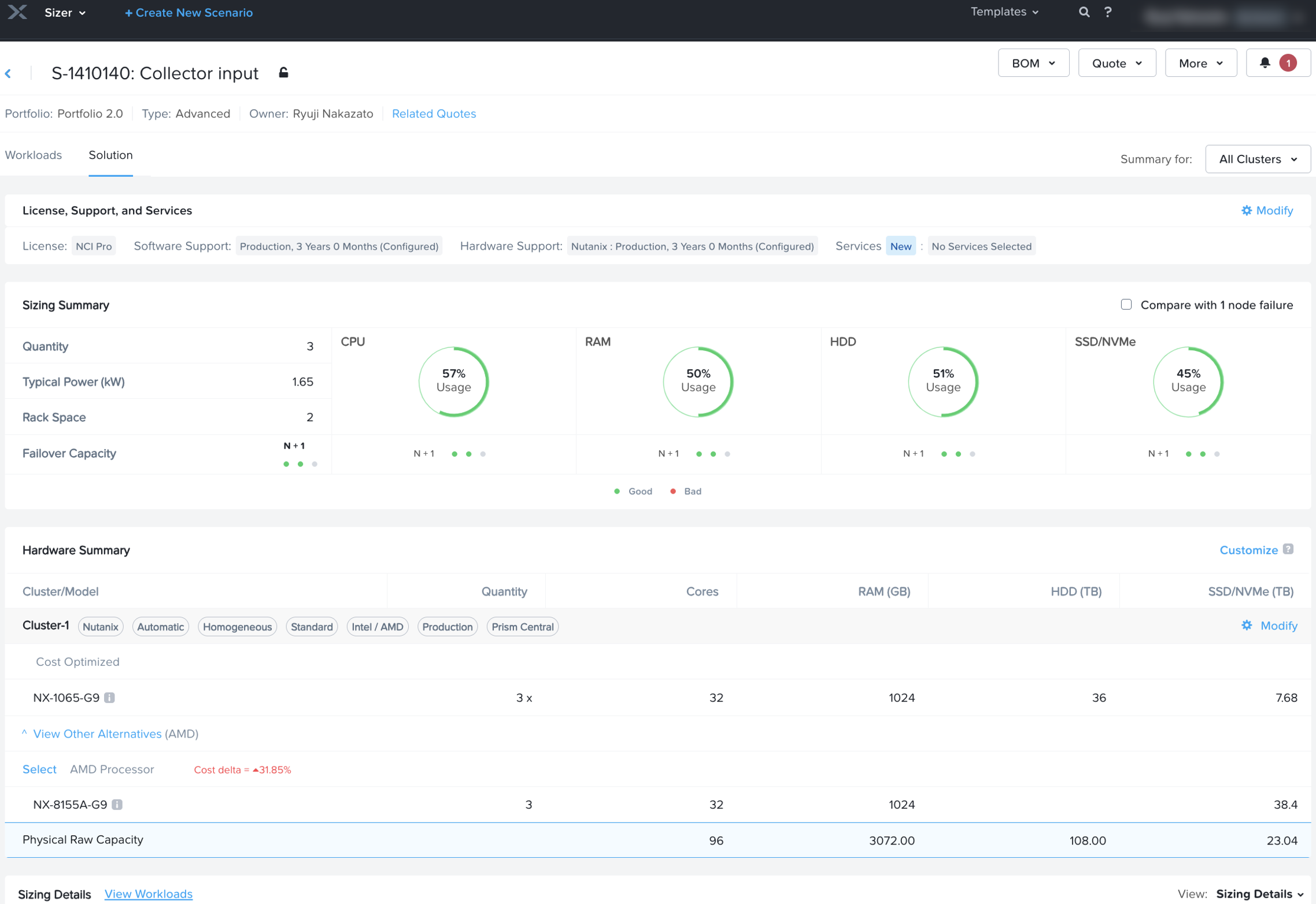The image size is (1316, 904).
Task: Click the Cost delta 31.85% text
Action: (242, 770)
